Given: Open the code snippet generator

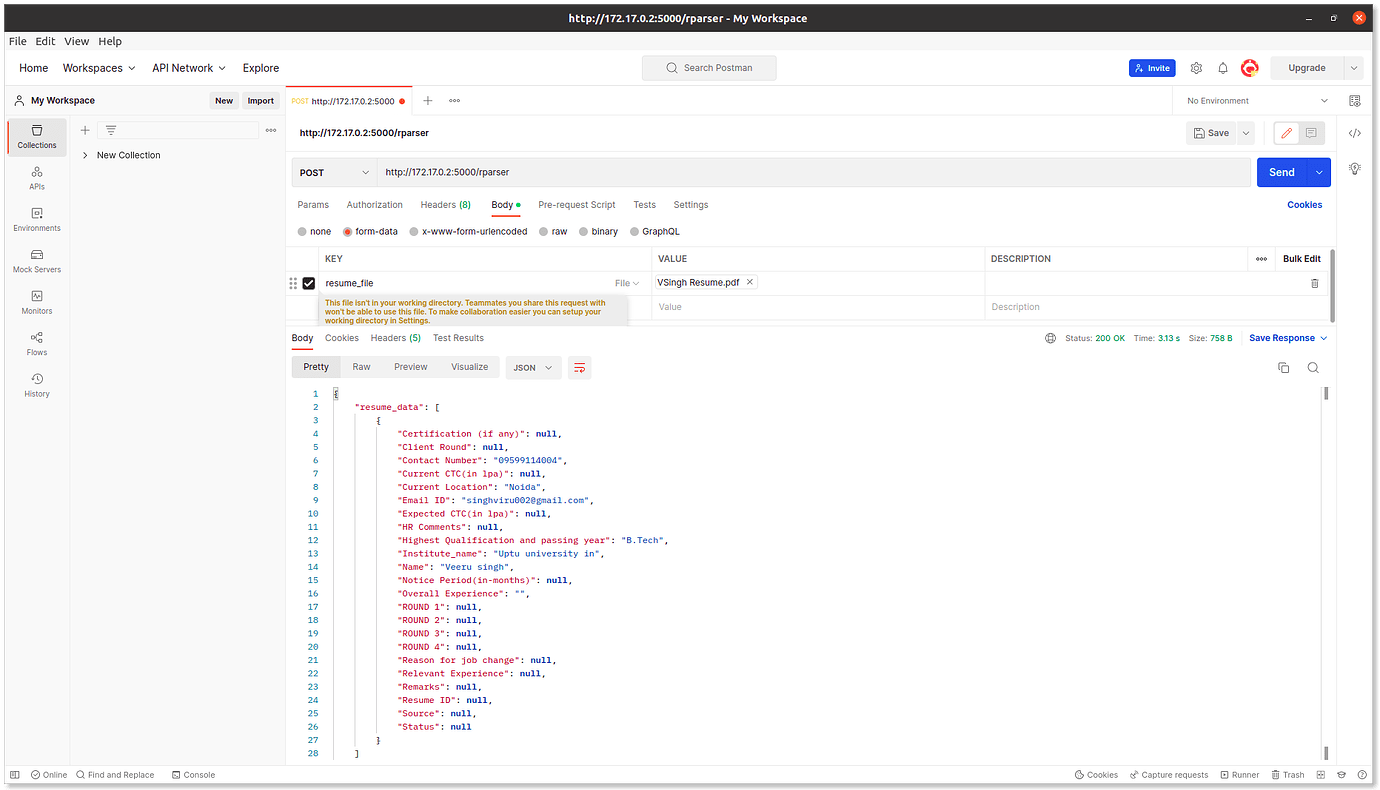Looking at the screenshot, I should click(1354, 132).
